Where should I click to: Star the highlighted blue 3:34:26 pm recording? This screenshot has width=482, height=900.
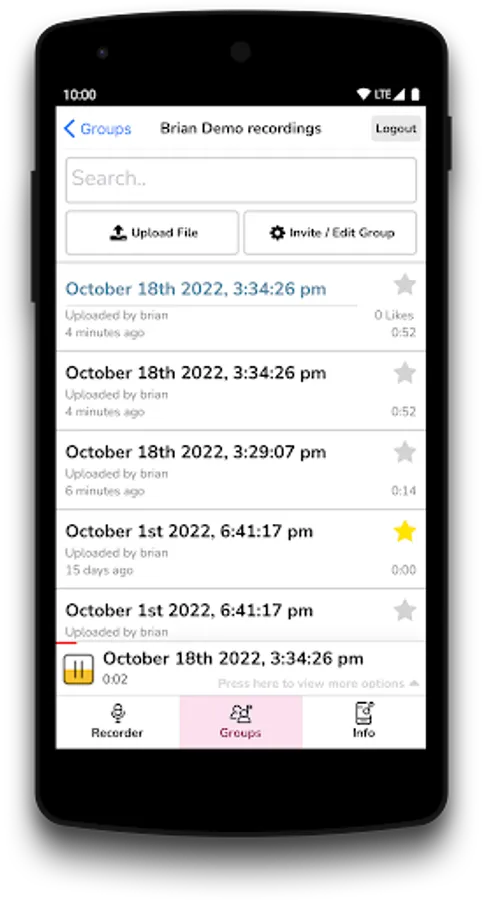click(x=405, y=285)
